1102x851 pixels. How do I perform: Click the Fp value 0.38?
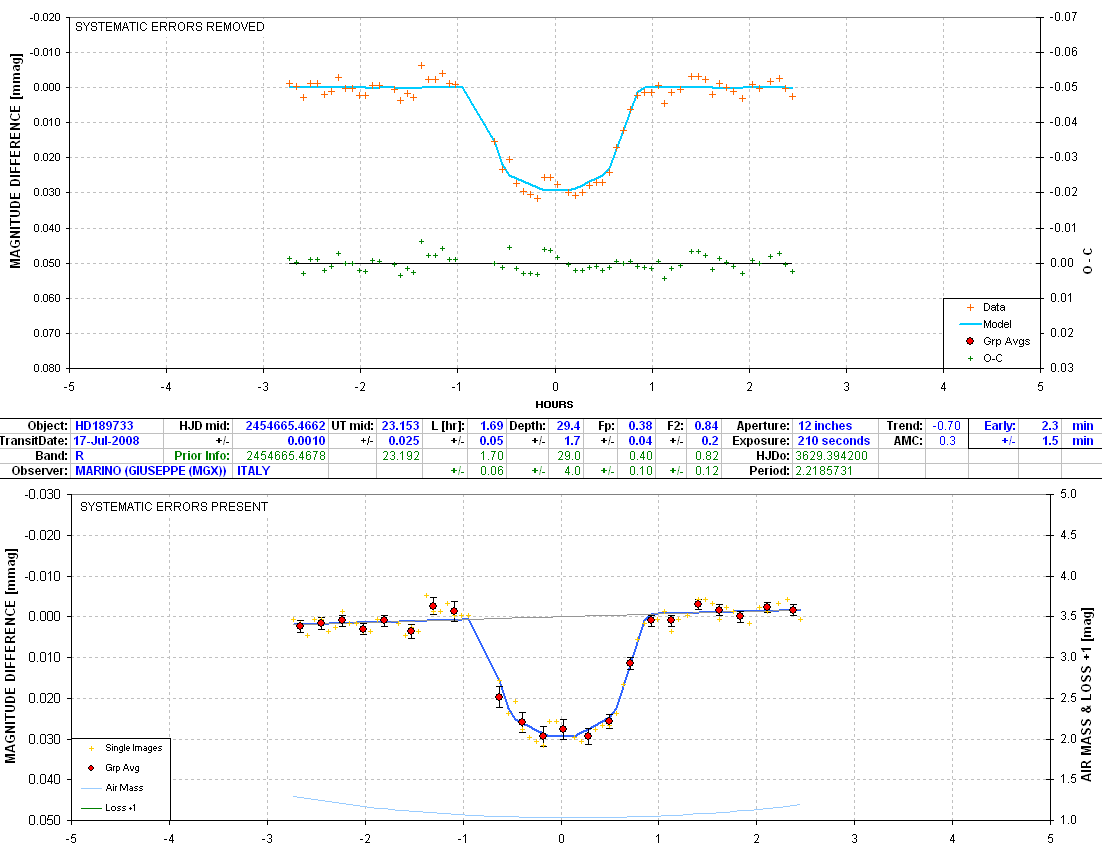(x=640, y=426)
